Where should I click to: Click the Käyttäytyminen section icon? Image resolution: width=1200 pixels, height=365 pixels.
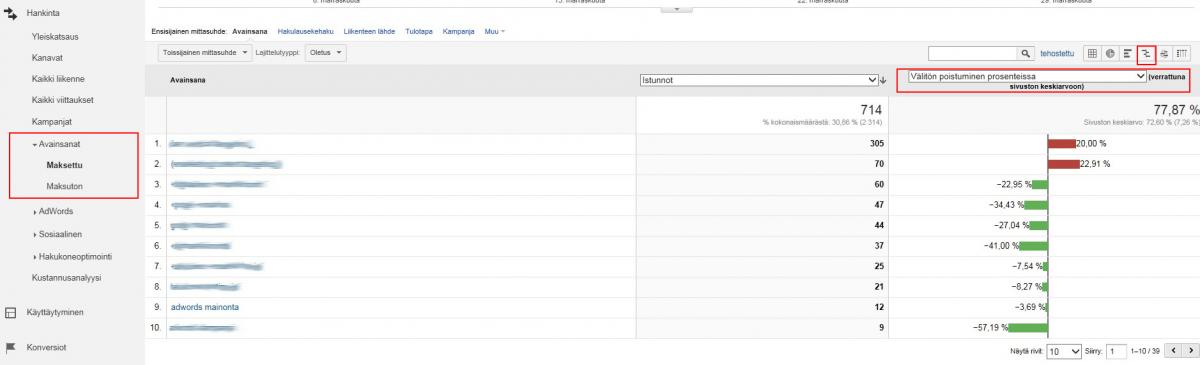pyautogui.click(x=11, y=313)
